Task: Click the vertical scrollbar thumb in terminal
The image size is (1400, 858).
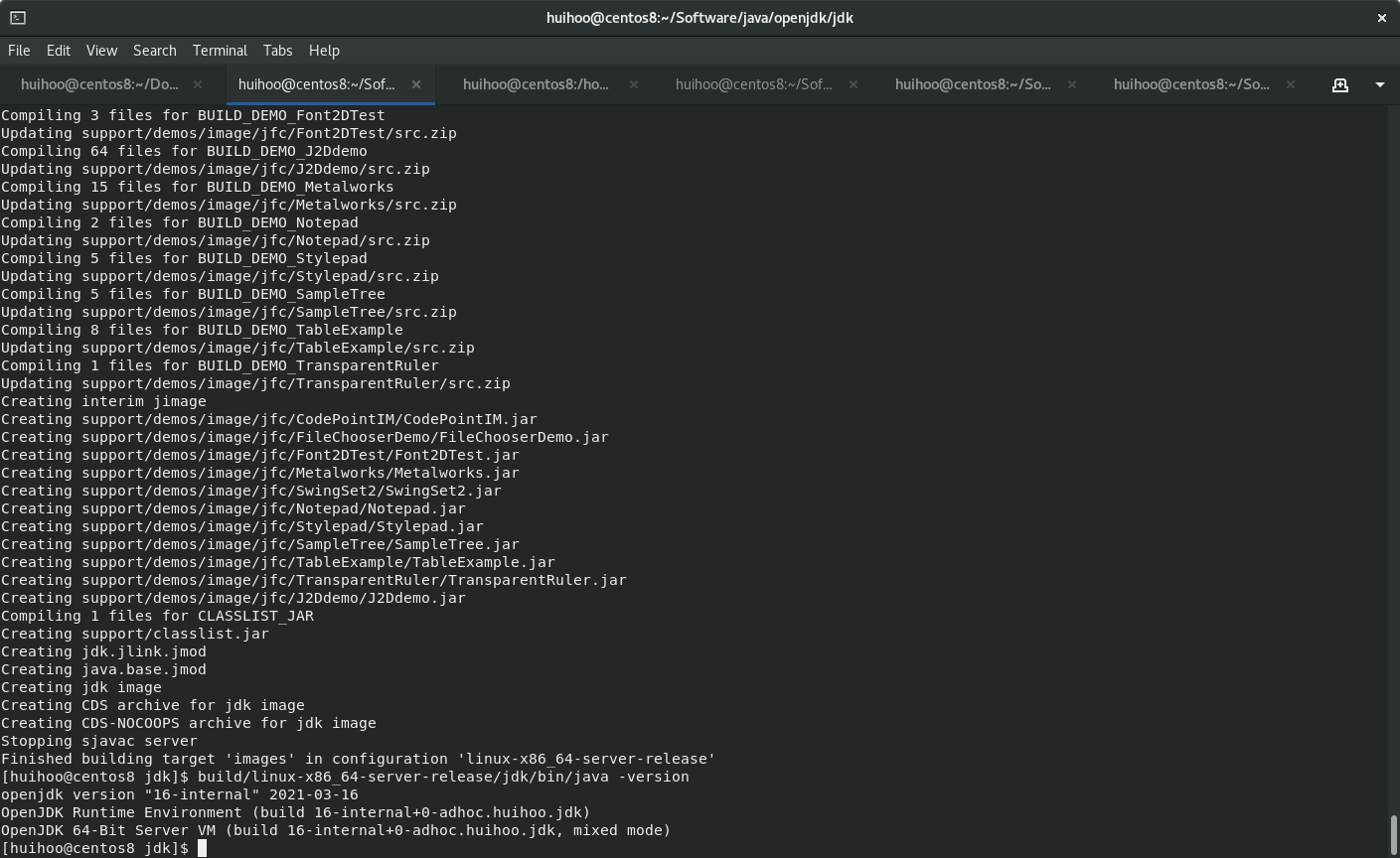Action: (x=1393, y=833)
